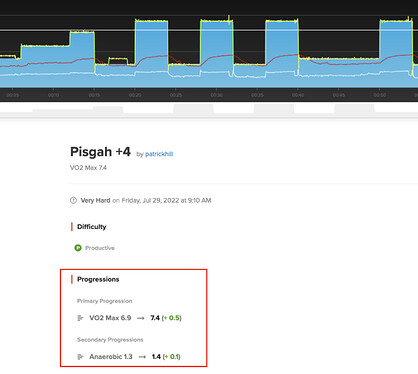
Task: Click the '1.4' new Anaerobic level
Action: click(x=156, y=357)
